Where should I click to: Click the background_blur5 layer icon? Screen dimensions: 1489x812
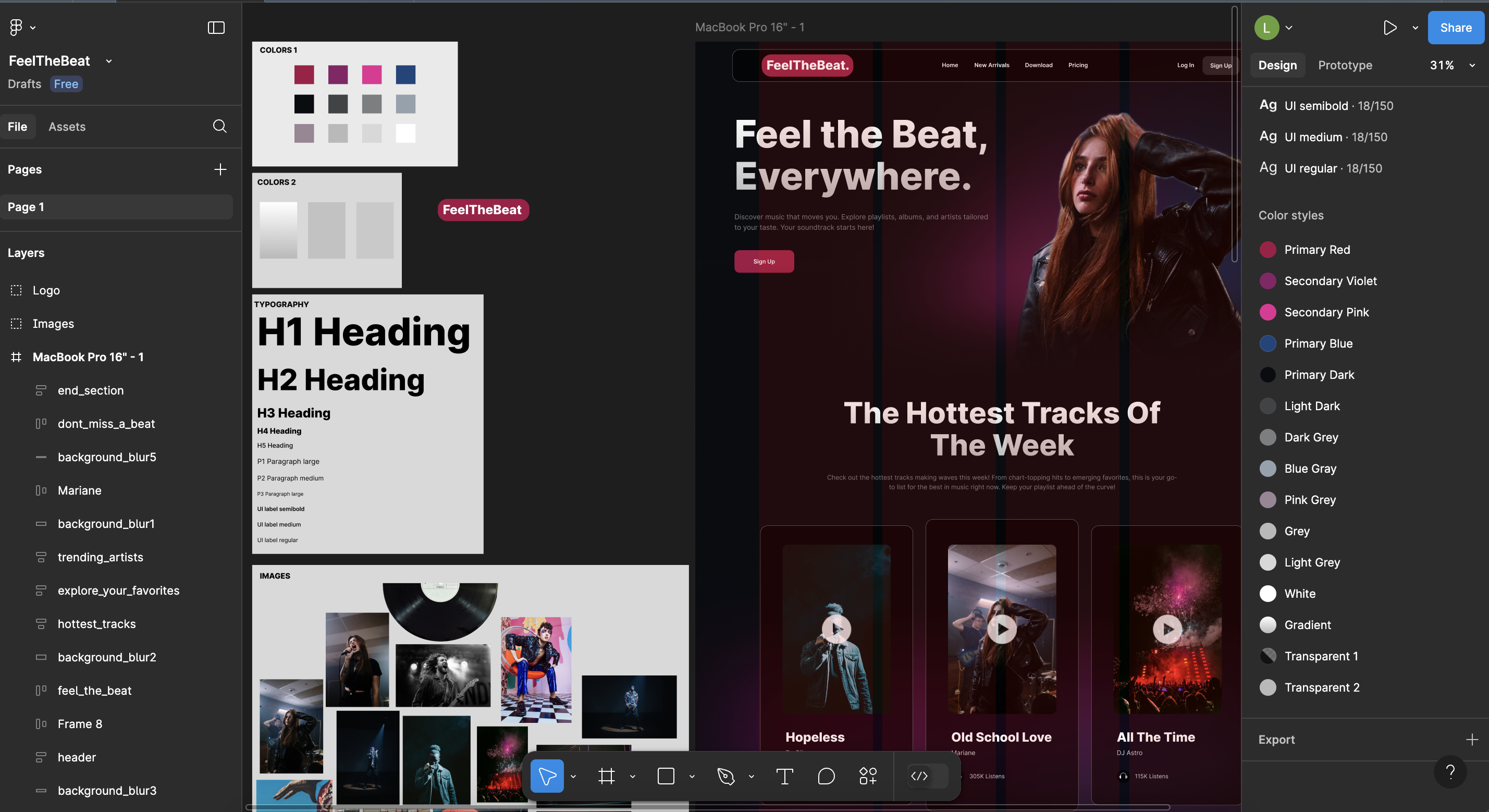pyautogui.click(x=41, y=457)
